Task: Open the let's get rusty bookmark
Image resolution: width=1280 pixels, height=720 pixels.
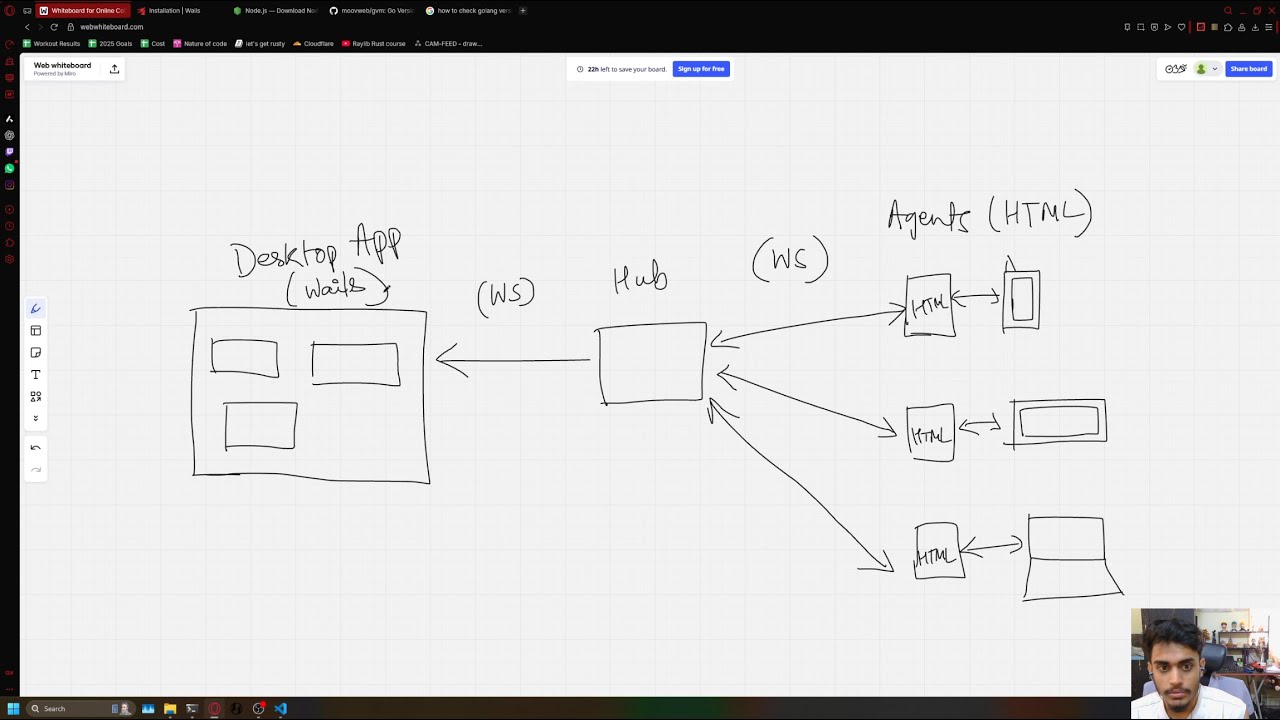Action: pyautogui.click(x=260, y=44)
